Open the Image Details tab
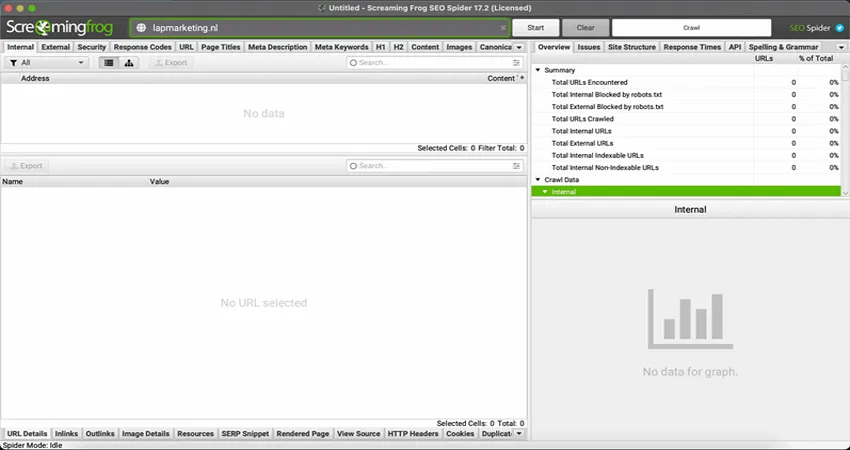Viewport: 850px width, 450px height. 146,434
